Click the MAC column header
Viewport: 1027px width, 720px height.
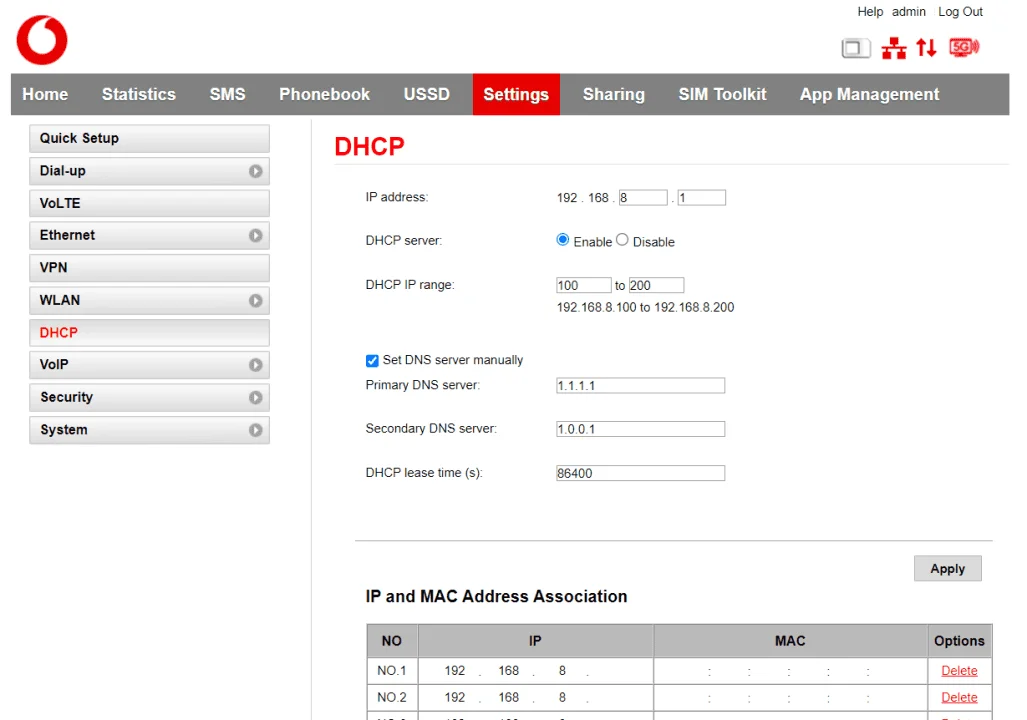[x=790, y=641]
